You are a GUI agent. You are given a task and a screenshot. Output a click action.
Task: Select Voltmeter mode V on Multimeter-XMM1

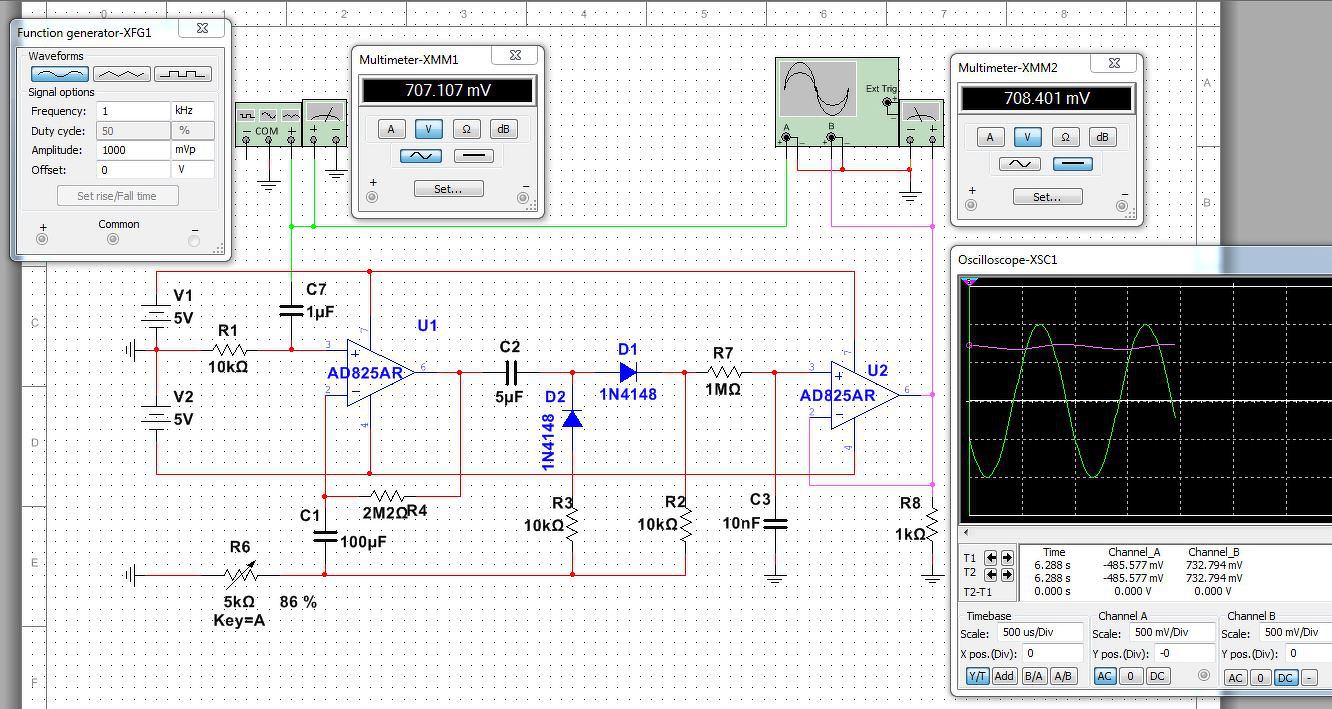pyautogui.click(x=429, y=129)
